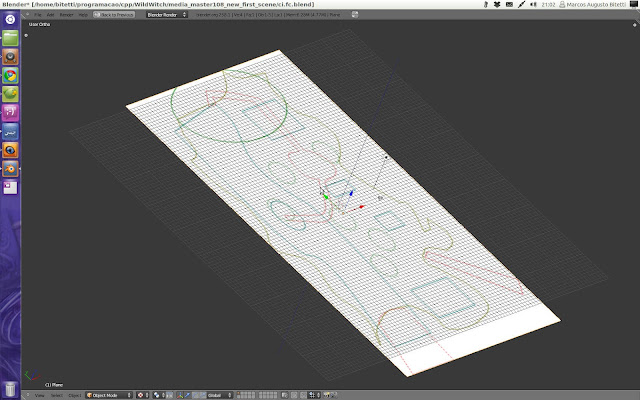This screenshot has width=640, height=400.
Task: Open the Help menu
Action: tap(83, 15)
